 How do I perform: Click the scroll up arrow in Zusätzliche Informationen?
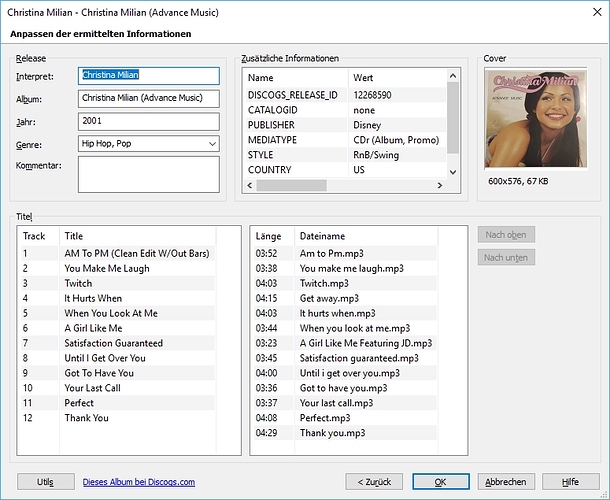tap(453, 76)
